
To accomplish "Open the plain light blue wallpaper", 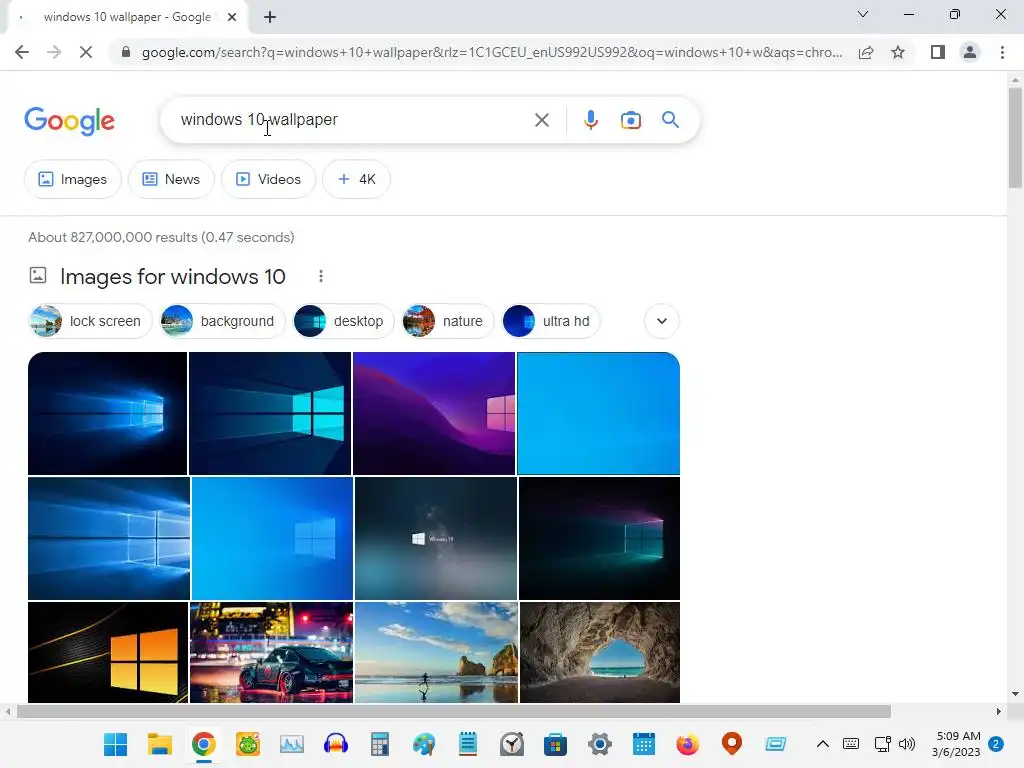I will (x=598, y=413).
